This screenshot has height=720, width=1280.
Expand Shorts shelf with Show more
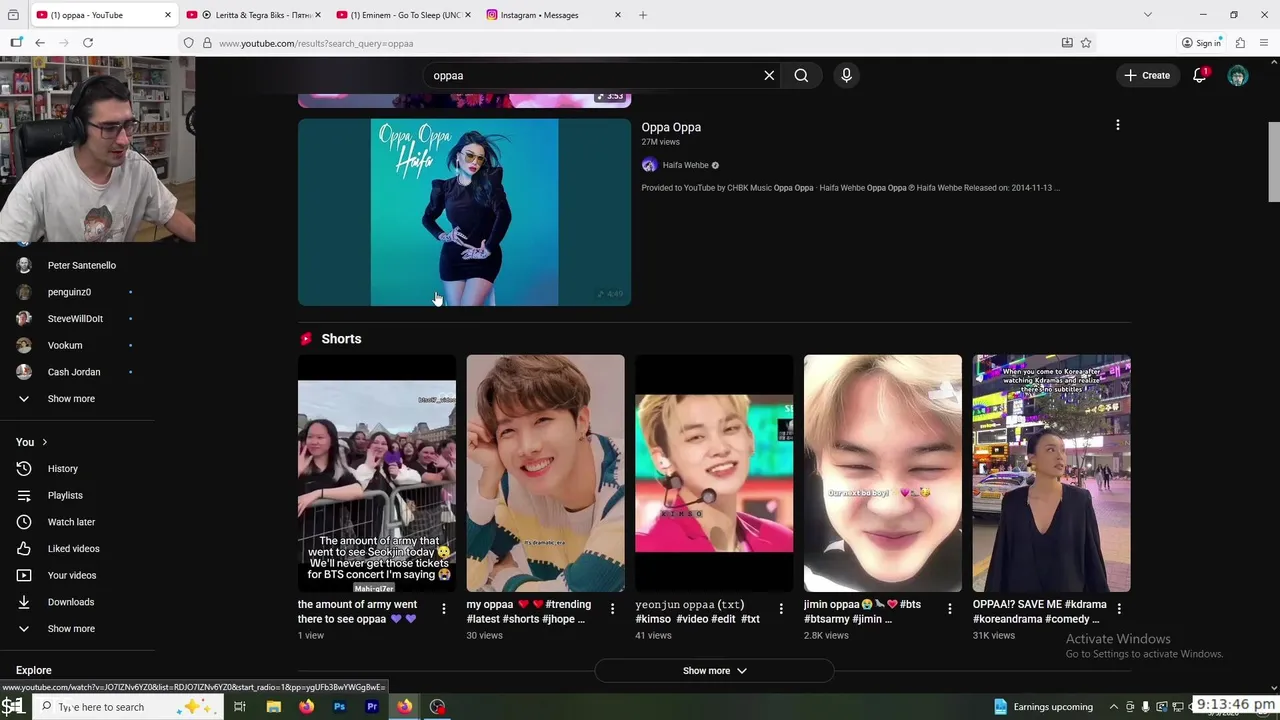click(714, 671)
